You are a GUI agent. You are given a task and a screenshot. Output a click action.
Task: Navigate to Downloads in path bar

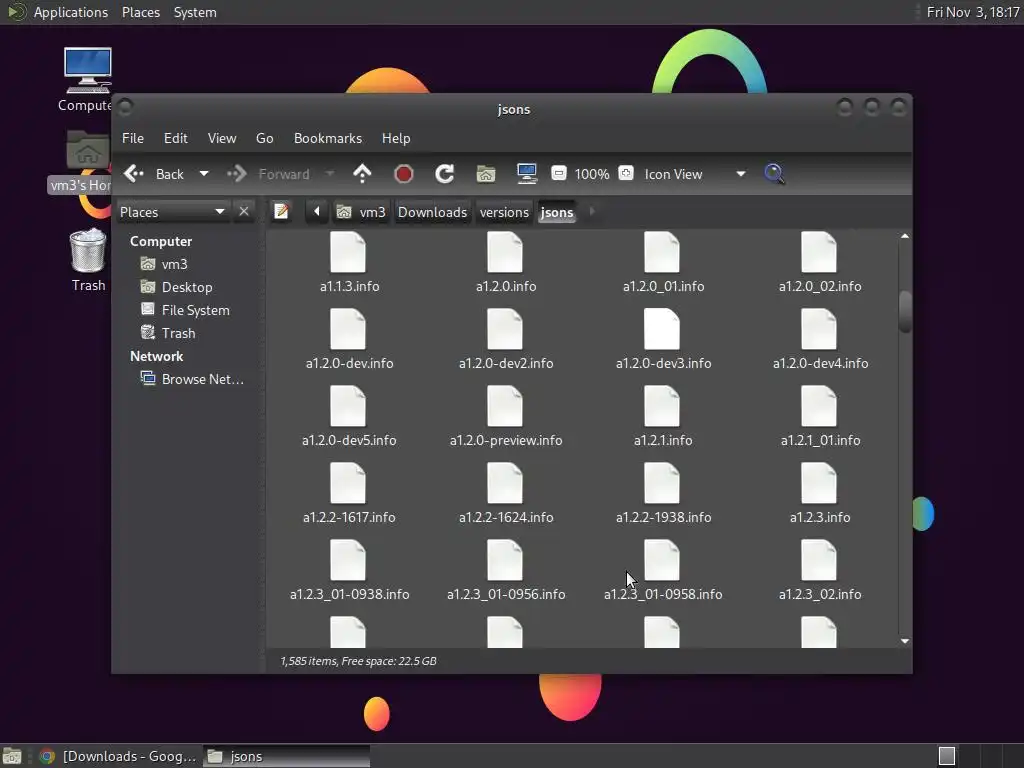click(x=432, y=212)
